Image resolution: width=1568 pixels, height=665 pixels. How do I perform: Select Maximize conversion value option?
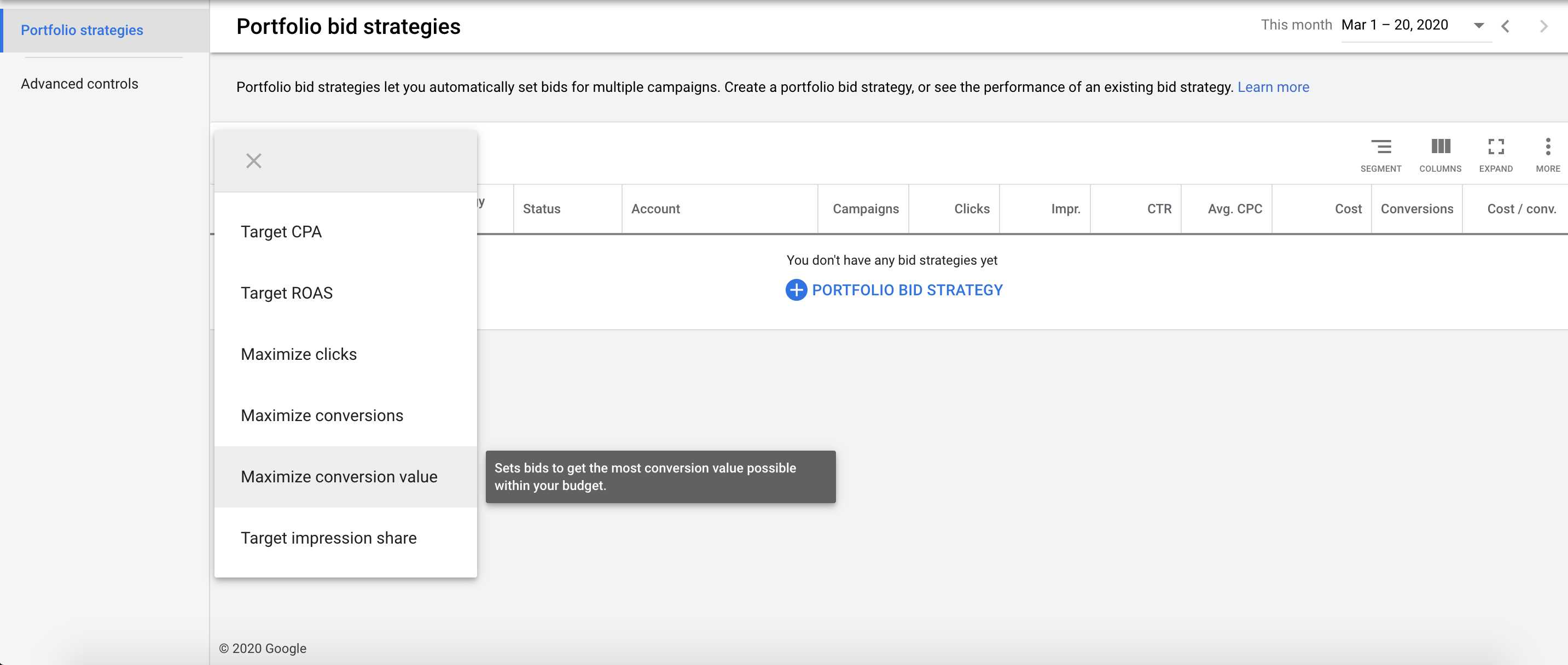(338, 476)
